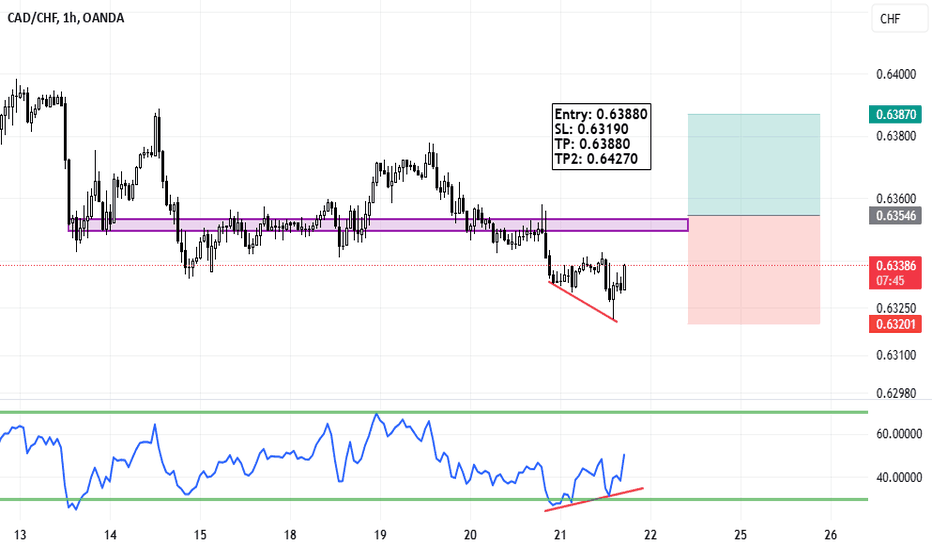
Task: Click the Entry/SL/TP text annotation box
Action: pyautogui.click(x=602, y=137)
